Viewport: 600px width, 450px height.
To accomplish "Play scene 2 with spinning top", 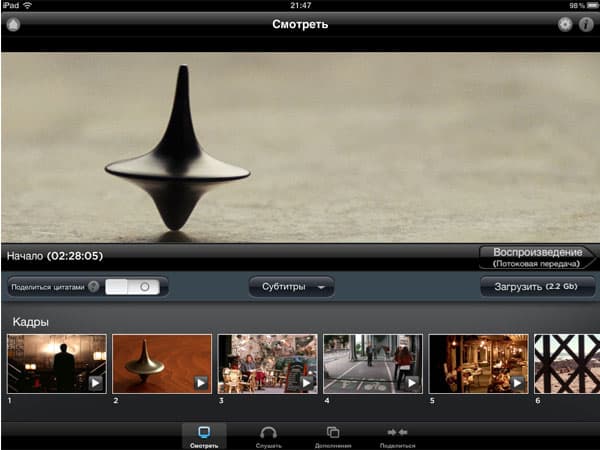I will [x=162, y=364].
